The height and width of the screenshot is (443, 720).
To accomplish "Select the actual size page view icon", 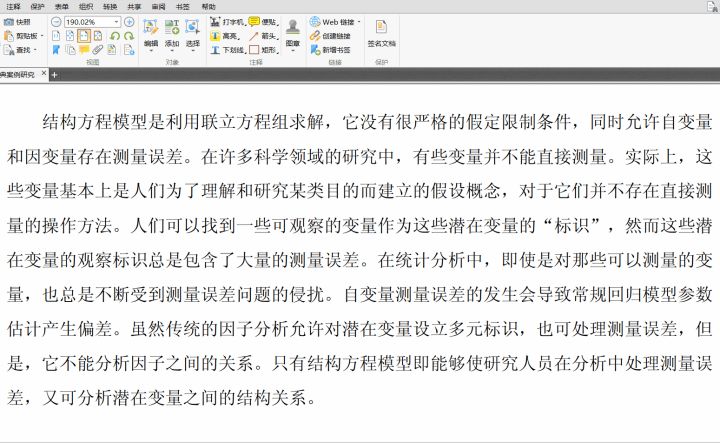I will point(56,36).
